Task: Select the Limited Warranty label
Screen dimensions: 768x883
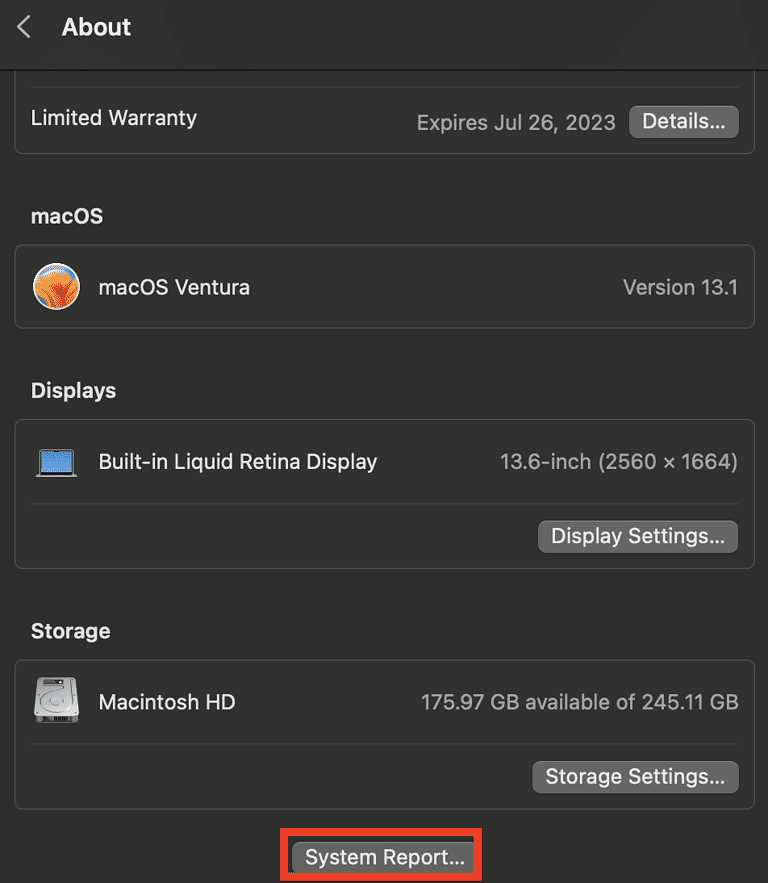Action: (114, 118)
